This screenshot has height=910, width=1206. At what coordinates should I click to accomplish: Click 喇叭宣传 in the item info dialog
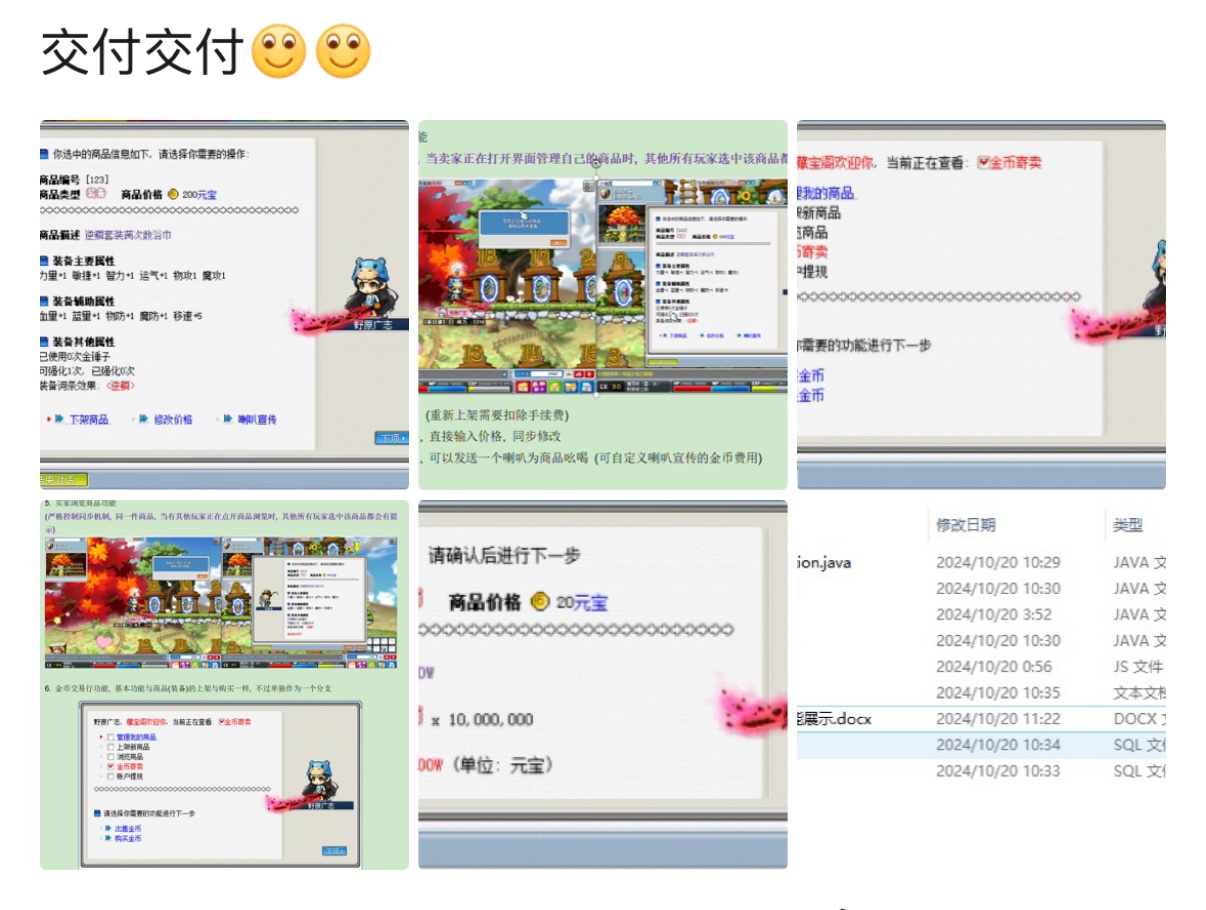[250, 420]
